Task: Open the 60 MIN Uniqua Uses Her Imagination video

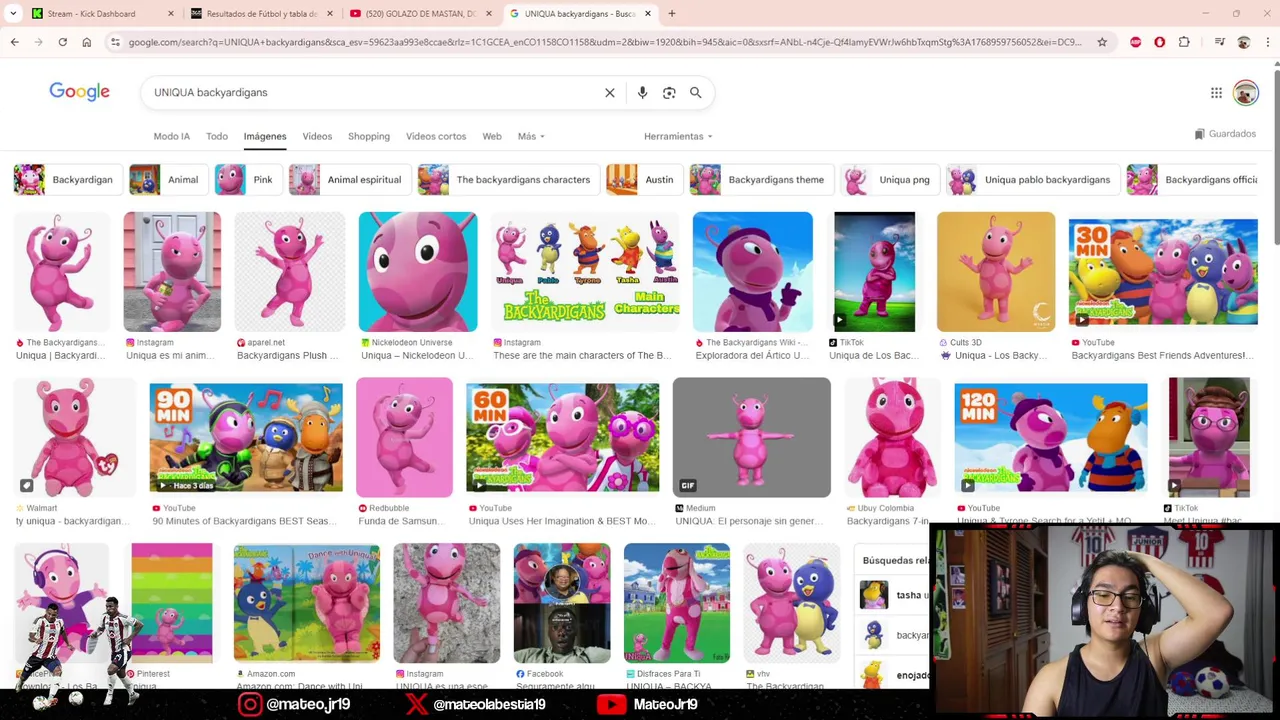Action: (x=562, y=437)
